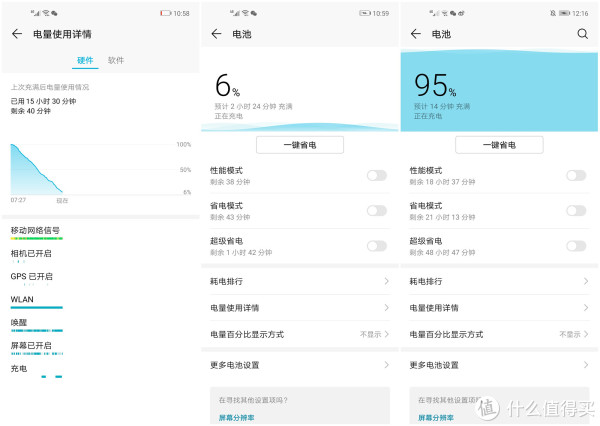Open 更多电池设置 on the 6% battery screen
Screen dimensions: 600x426
tap(299, 365)
